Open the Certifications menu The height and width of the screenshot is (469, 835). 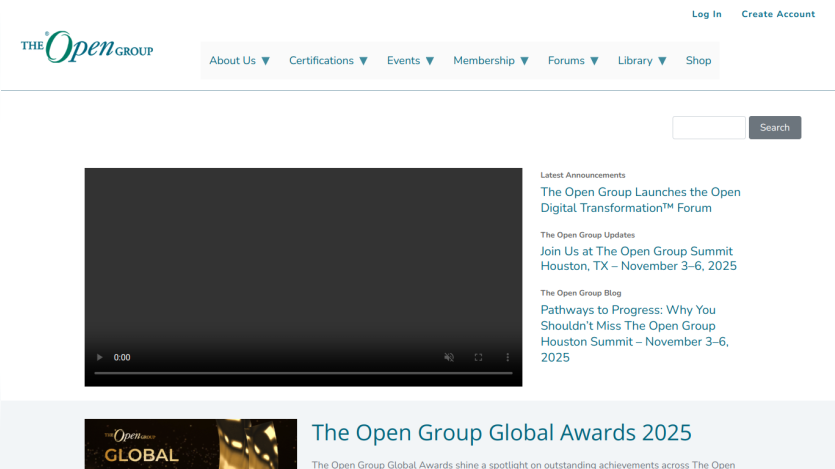point(321,61)
